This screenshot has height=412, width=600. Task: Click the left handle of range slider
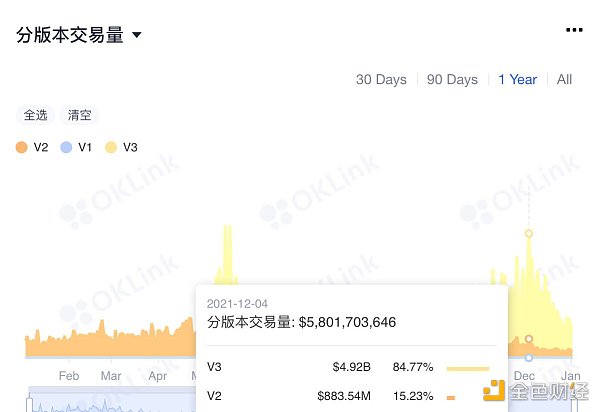pyautogui.click(x=29, y=404)
